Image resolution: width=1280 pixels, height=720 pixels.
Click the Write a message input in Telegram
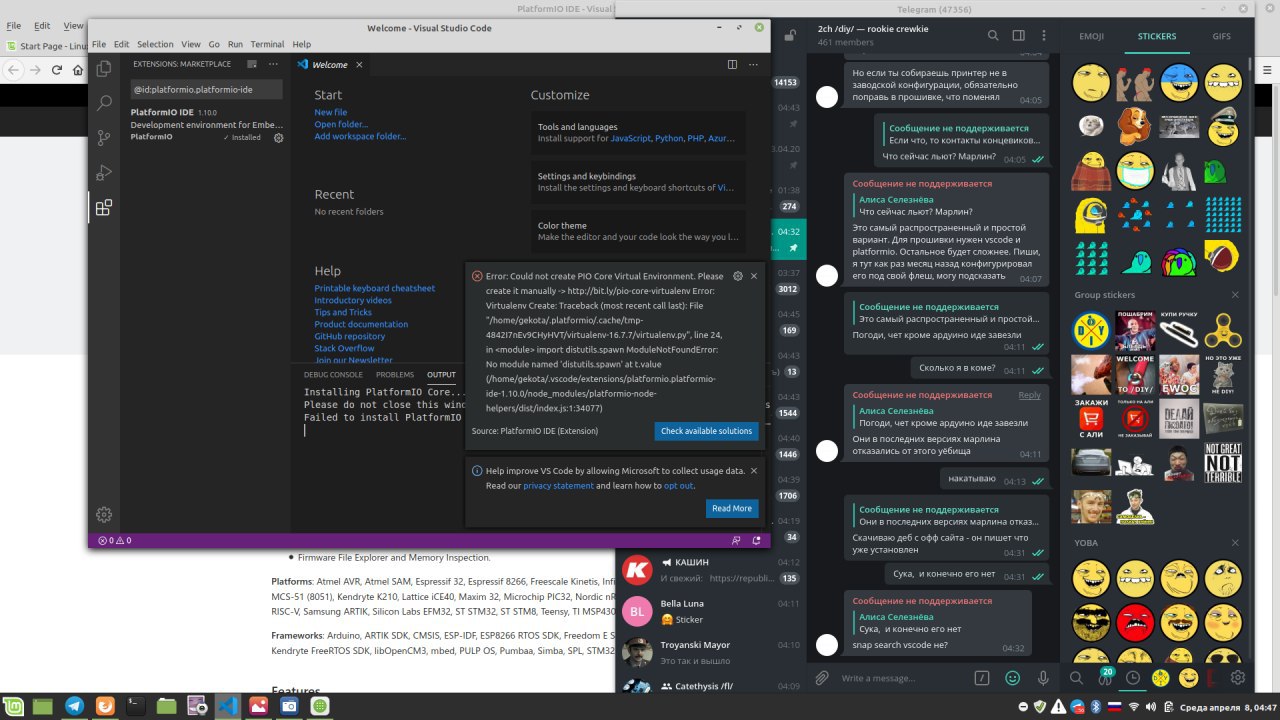point(902,678)
